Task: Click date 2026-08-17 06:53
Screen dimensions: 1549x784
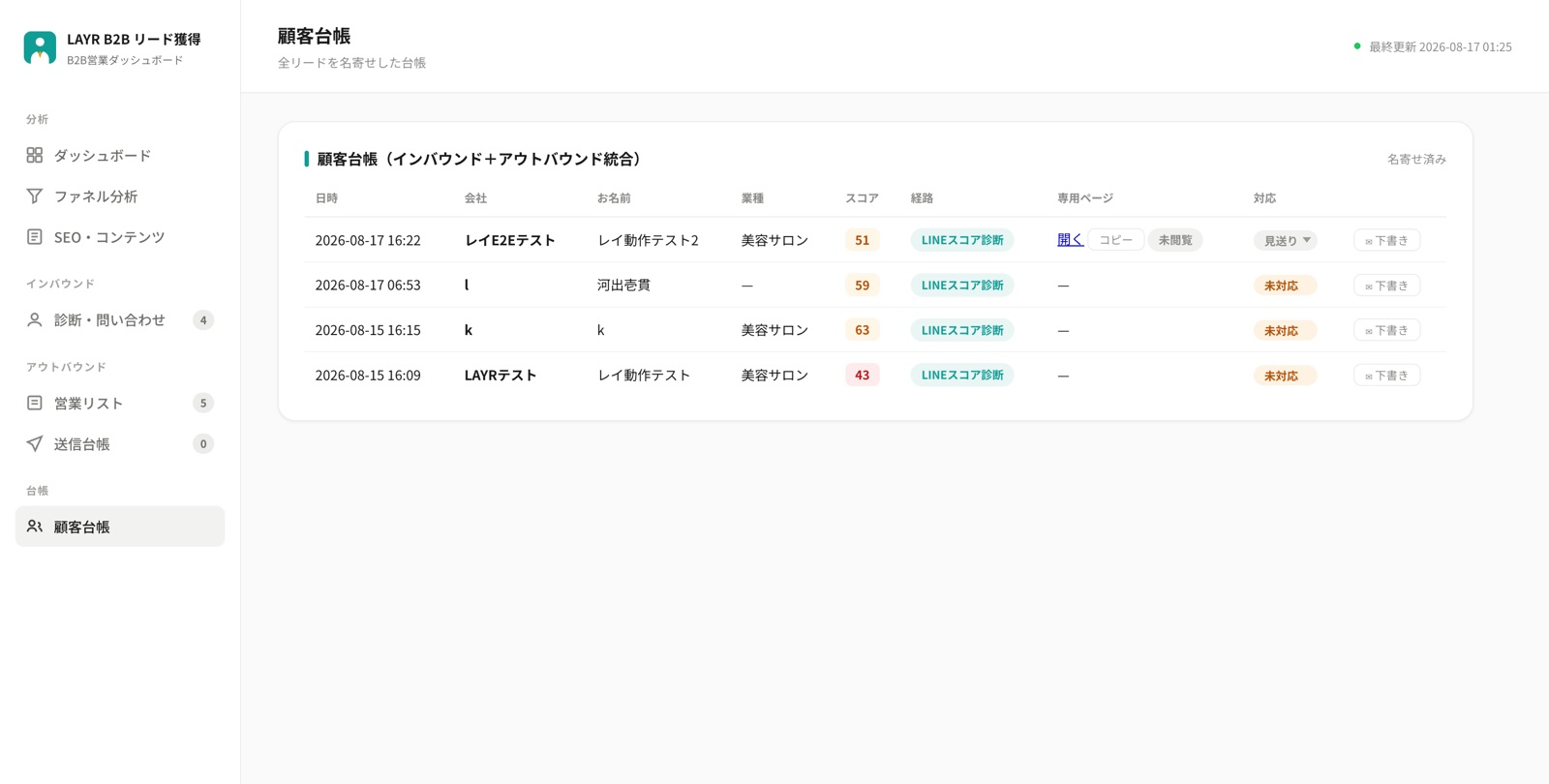Action: point(368,285)
